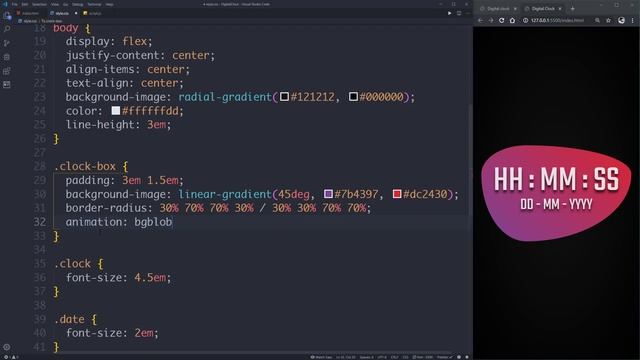The height and width of the screenshot is (360, 640).
Task: Click the HH : MM : SS clock preview
Action: 556,179
